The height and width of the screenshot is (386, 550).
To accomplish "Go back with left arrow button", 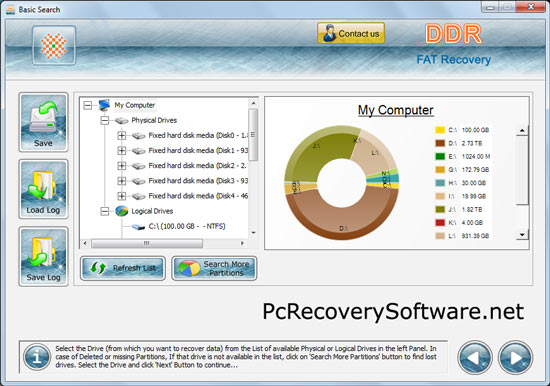I will [475, 357].
